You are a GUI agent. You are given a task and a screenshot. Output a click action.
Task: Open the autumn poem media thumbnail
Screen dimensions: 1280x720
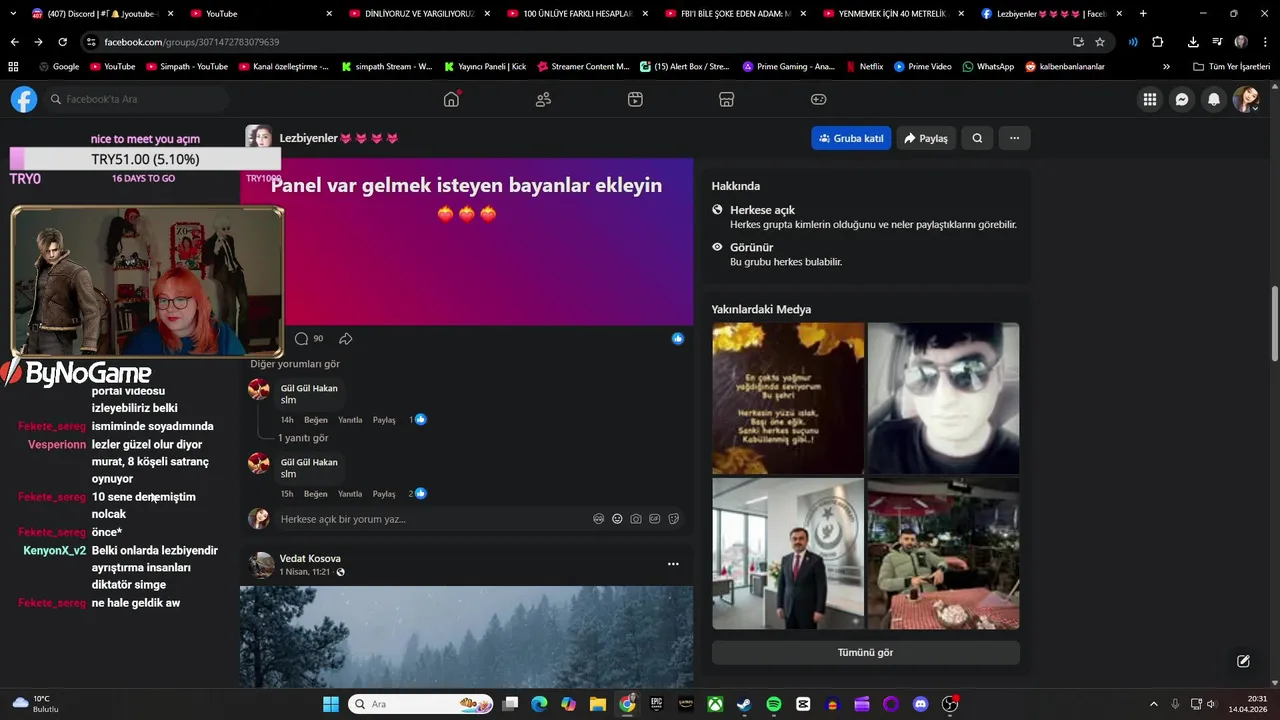[x=788, y=398]
